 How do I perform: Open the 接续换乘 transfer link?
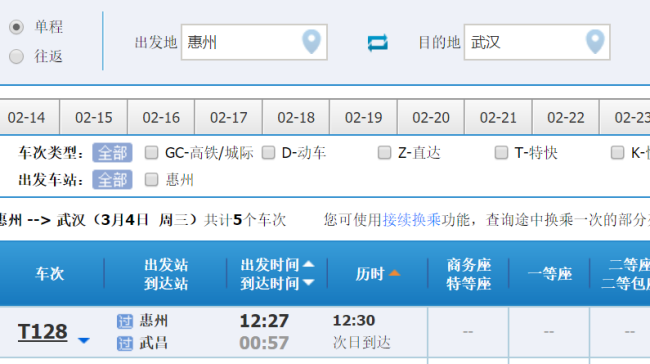pyautogui.click(x=412, y=220)
